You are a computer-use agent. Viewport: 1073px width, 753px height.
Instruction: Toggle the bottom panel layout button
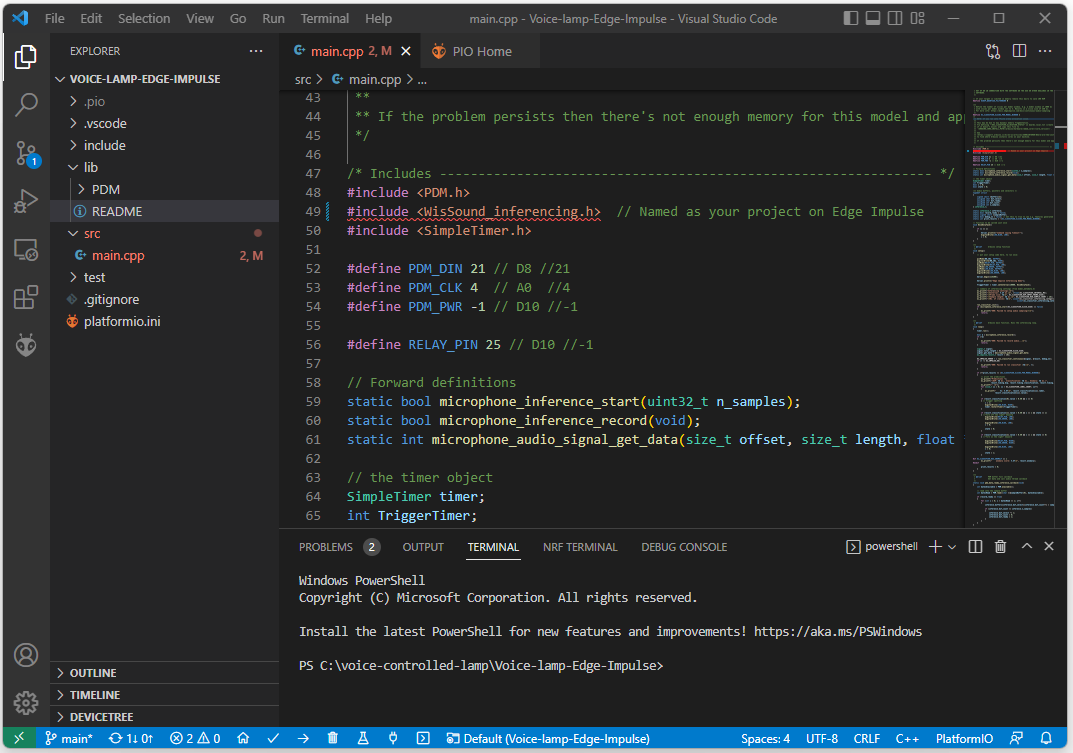873,19
